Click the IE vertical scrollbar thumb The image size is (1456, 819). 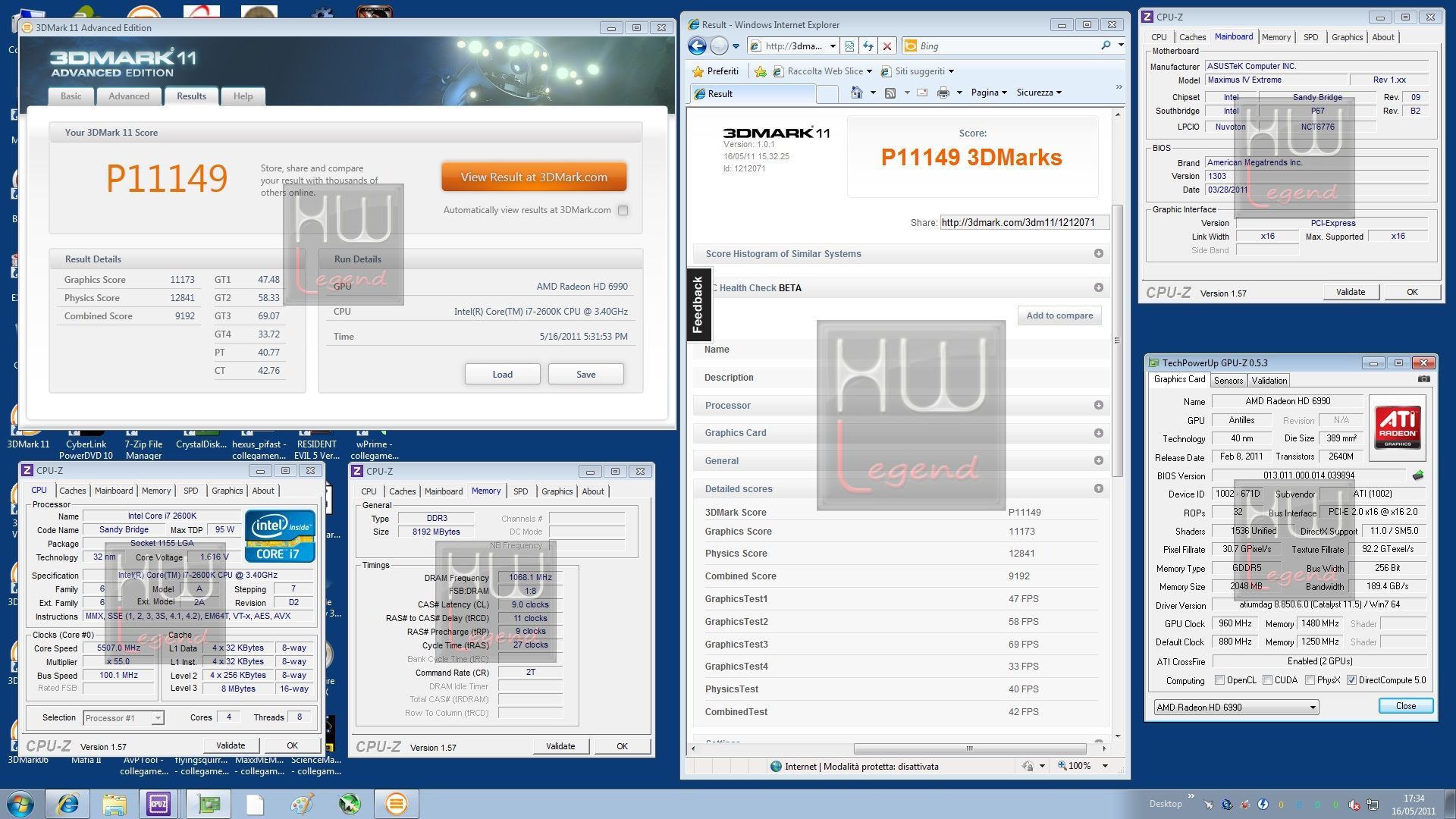tap(1116, 341)
